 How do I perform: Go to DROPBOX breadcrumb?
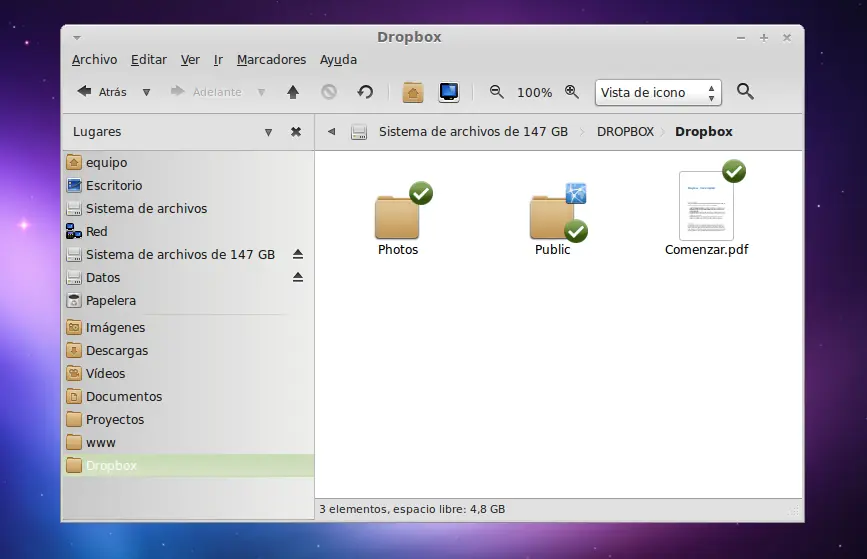click(625, 132)
